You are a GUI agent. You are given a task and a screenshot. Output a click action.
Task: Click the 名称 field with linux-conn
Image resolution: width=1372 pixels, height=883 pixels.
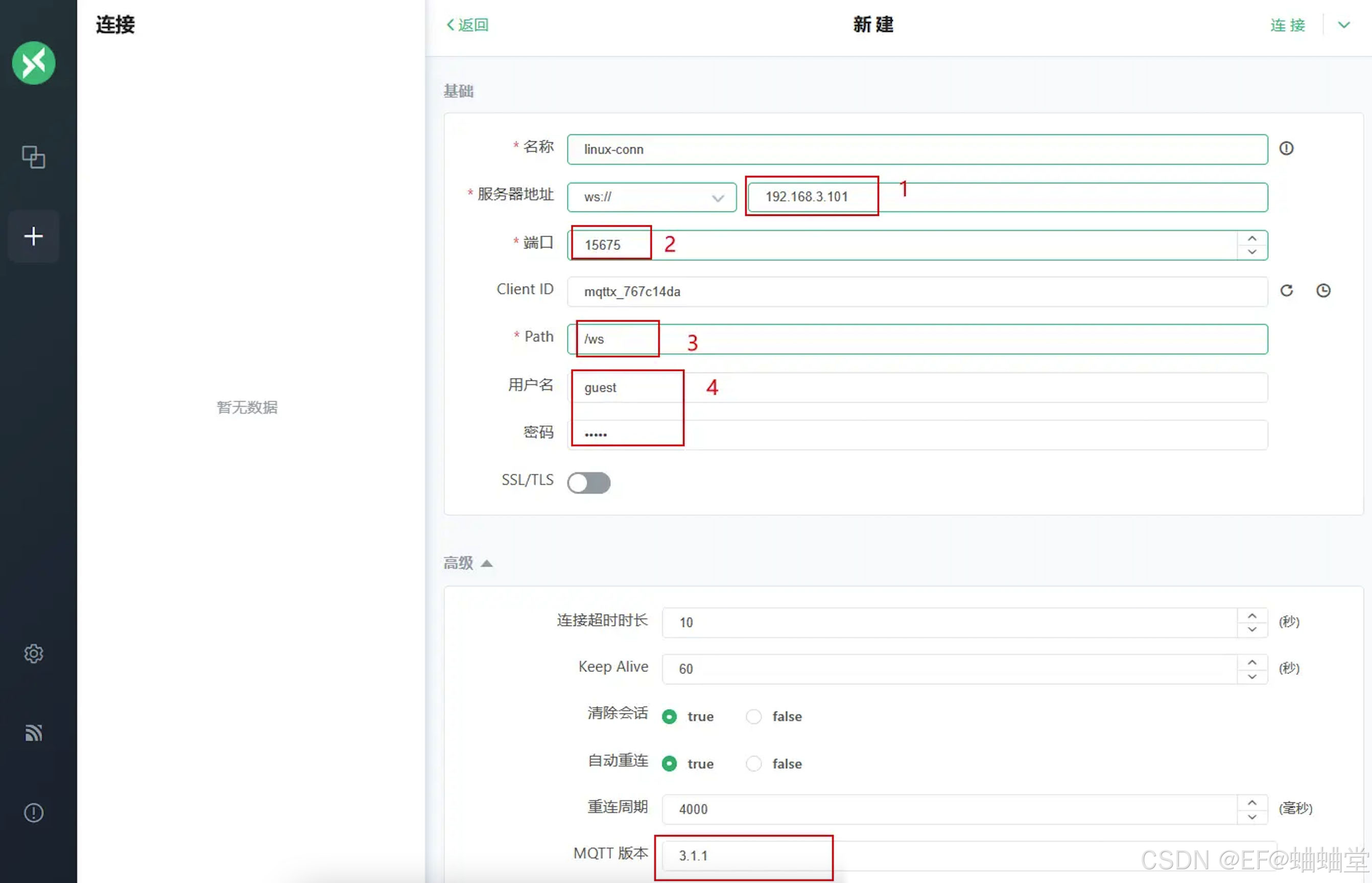pos(917,150)
